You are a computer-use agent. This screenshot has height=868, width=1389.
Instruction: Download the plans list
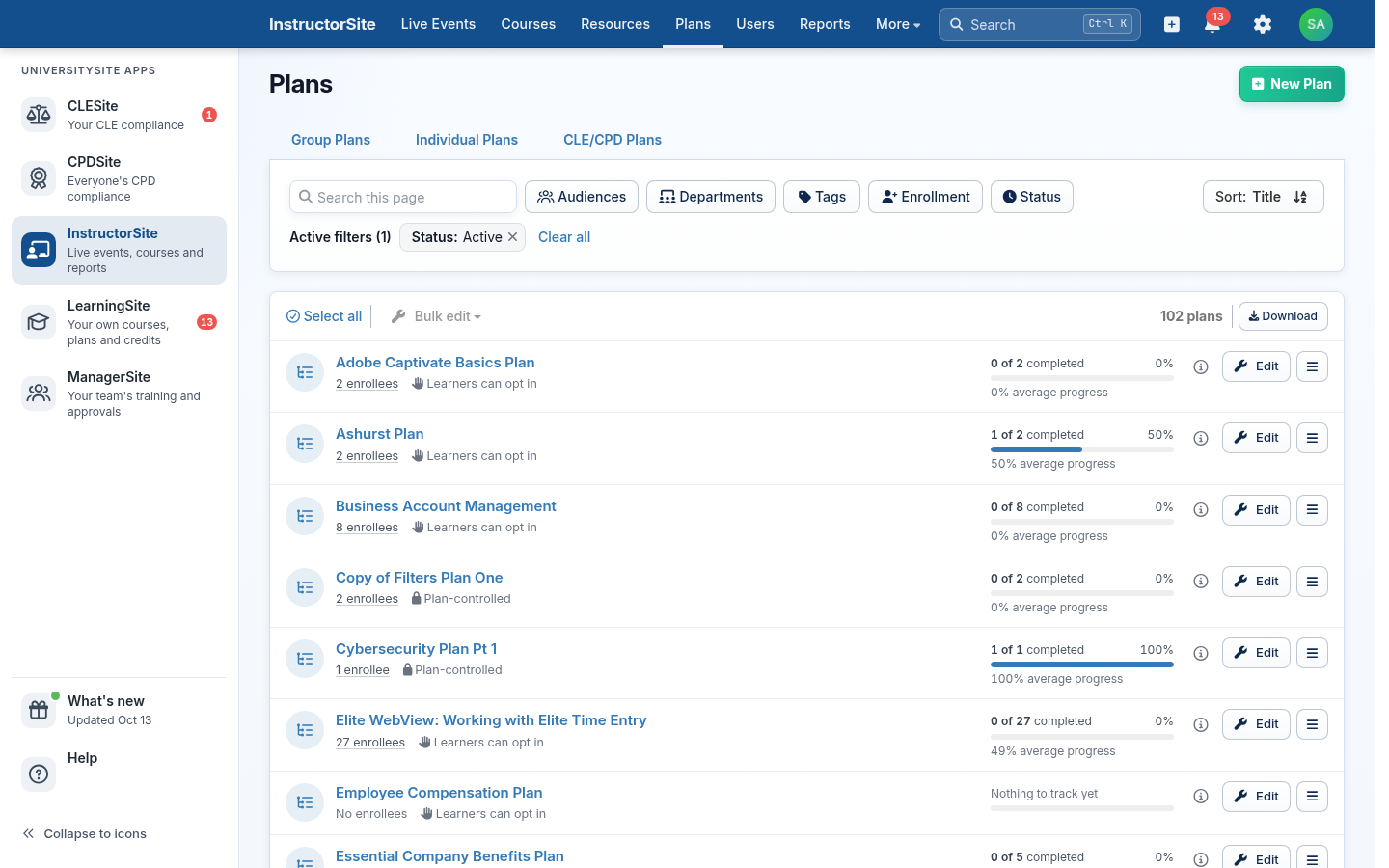pyautogui.click(x=1283, y=316)
